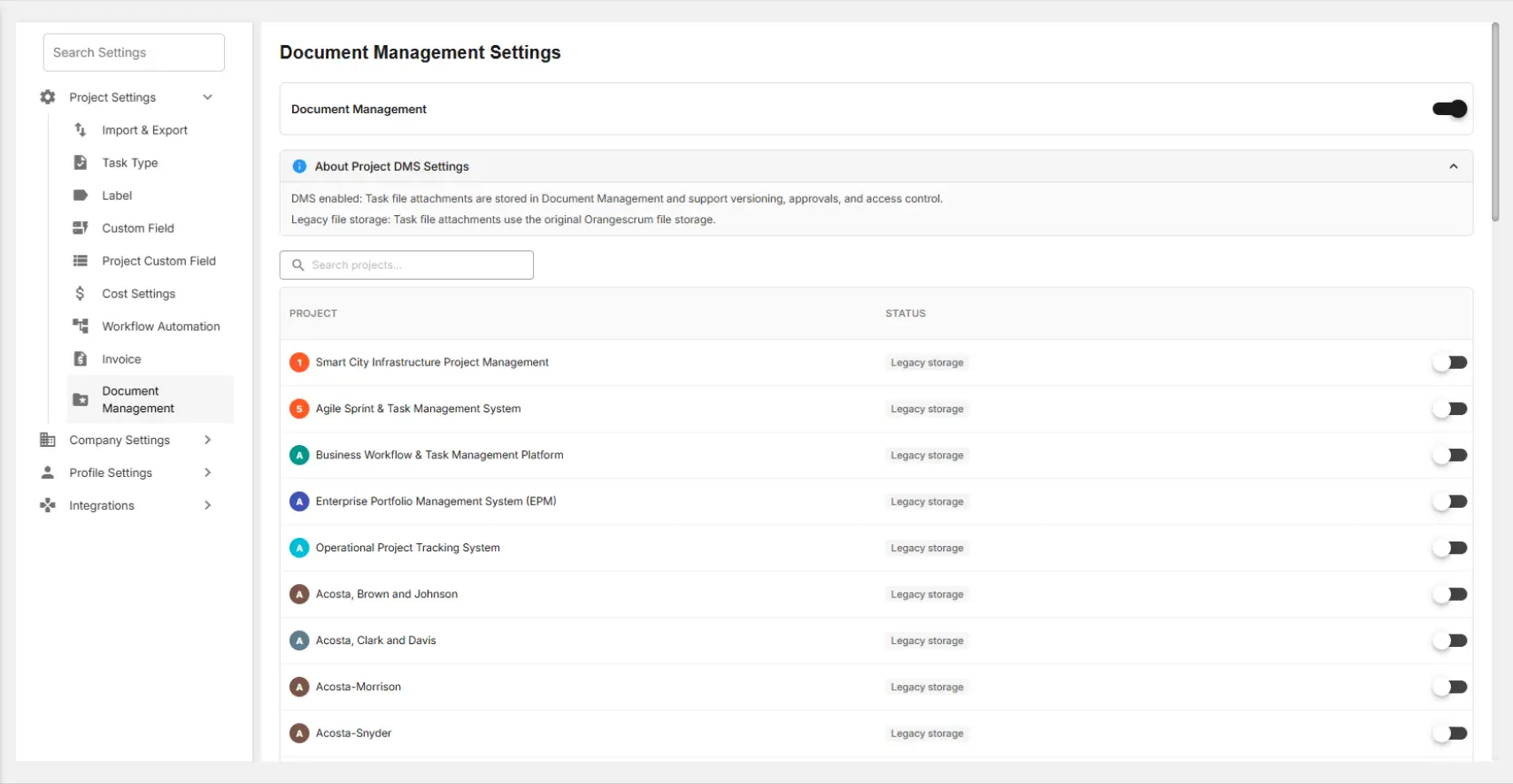Image resolution: width=1513 pixels, height=784 pixels.
Task: Click the Acosta-Snyder project name
Action: pyautogui.click(x=353, y=734)
